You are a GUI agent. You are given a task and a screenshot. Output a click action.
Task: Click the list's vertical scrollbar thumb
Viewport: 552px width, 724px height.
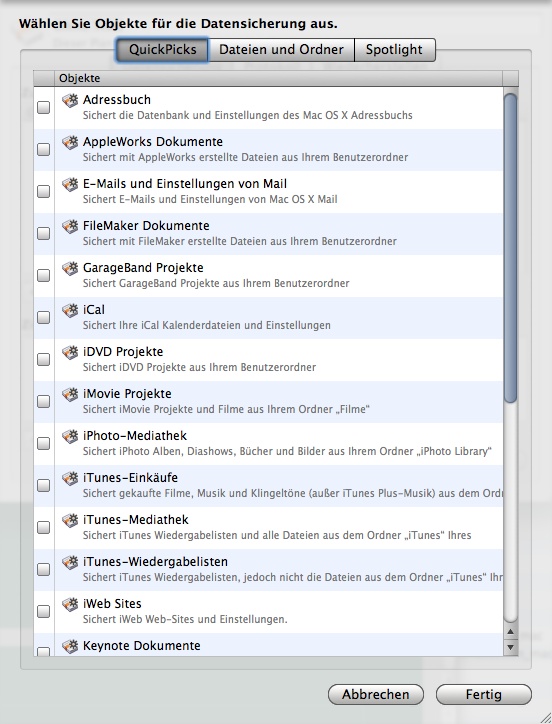pos(510,248)
